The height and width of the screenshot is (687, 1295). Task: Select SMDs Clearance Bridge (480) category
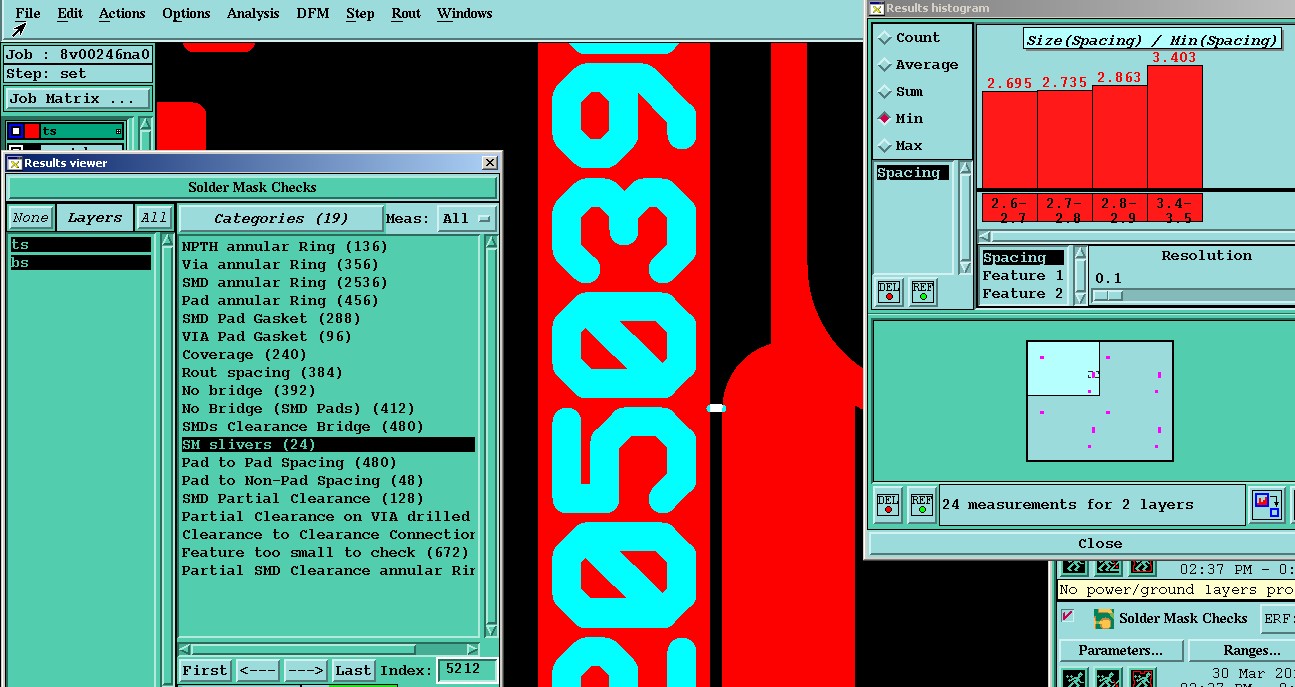[327, 426]
